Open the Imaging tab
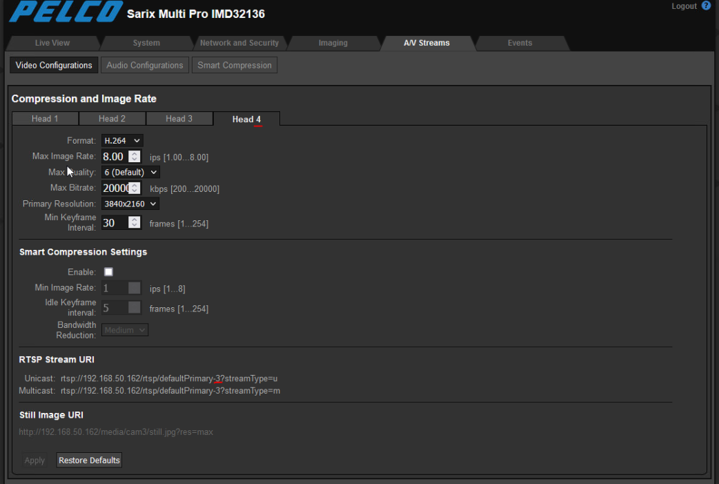This screenshot has height=484, width=719. click(x=333, y=43)
